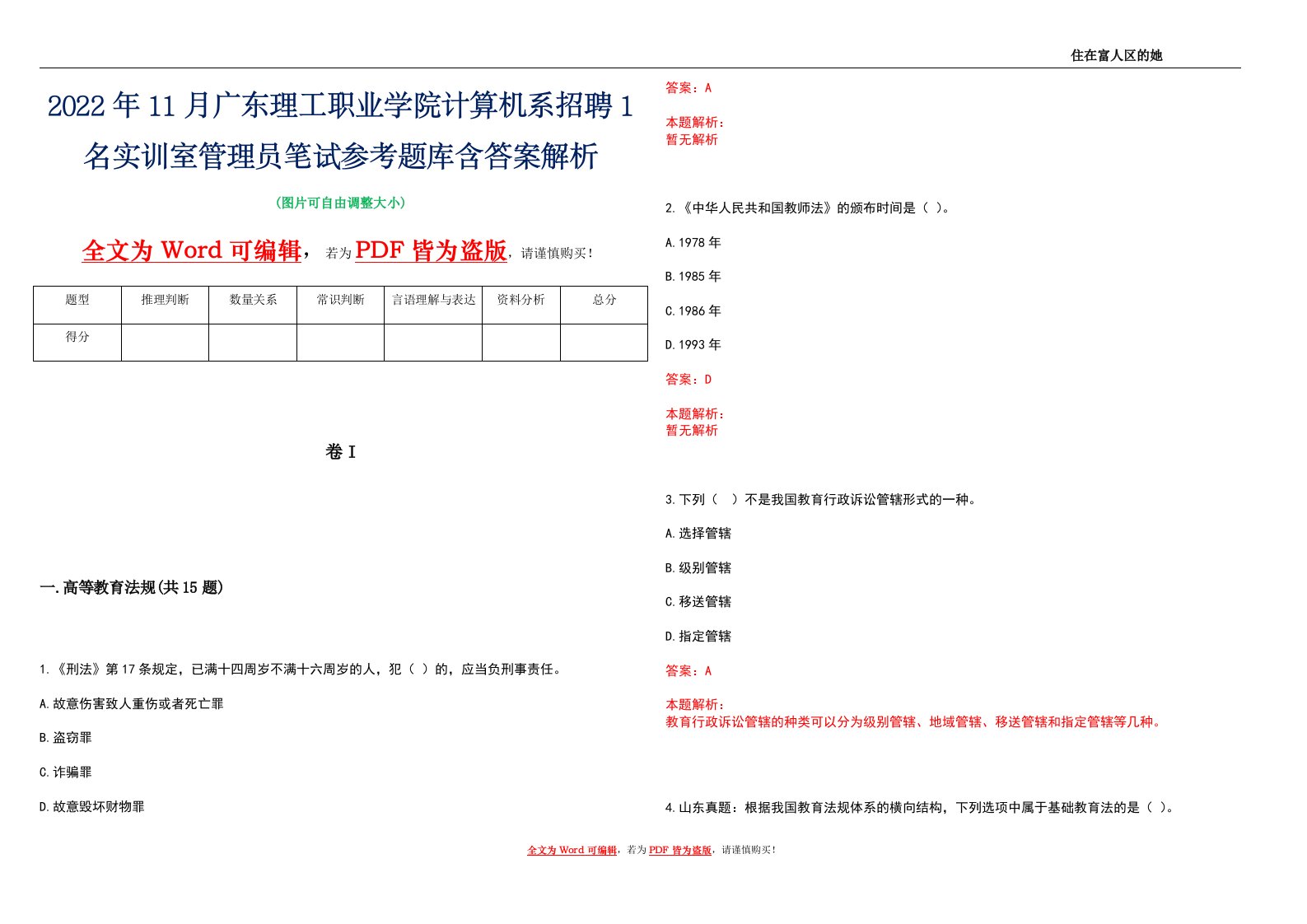Click the red answer line 答案：D
Screen dimensions: 1307x924
point(689,380)
